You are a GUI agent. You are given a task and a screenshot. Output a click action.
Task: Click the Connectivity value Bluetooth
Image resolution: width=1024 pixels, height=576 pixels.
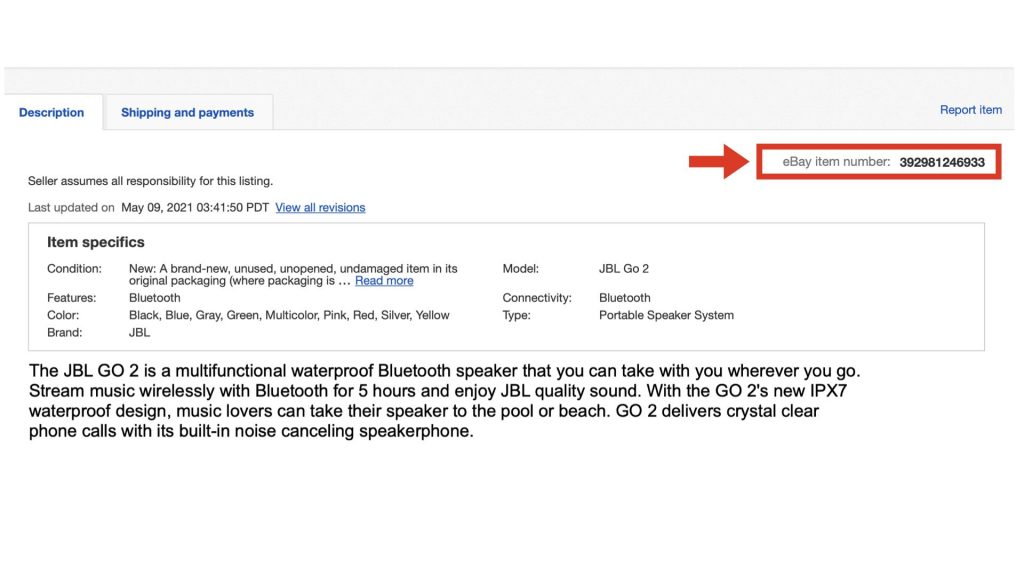click(624, 298)
